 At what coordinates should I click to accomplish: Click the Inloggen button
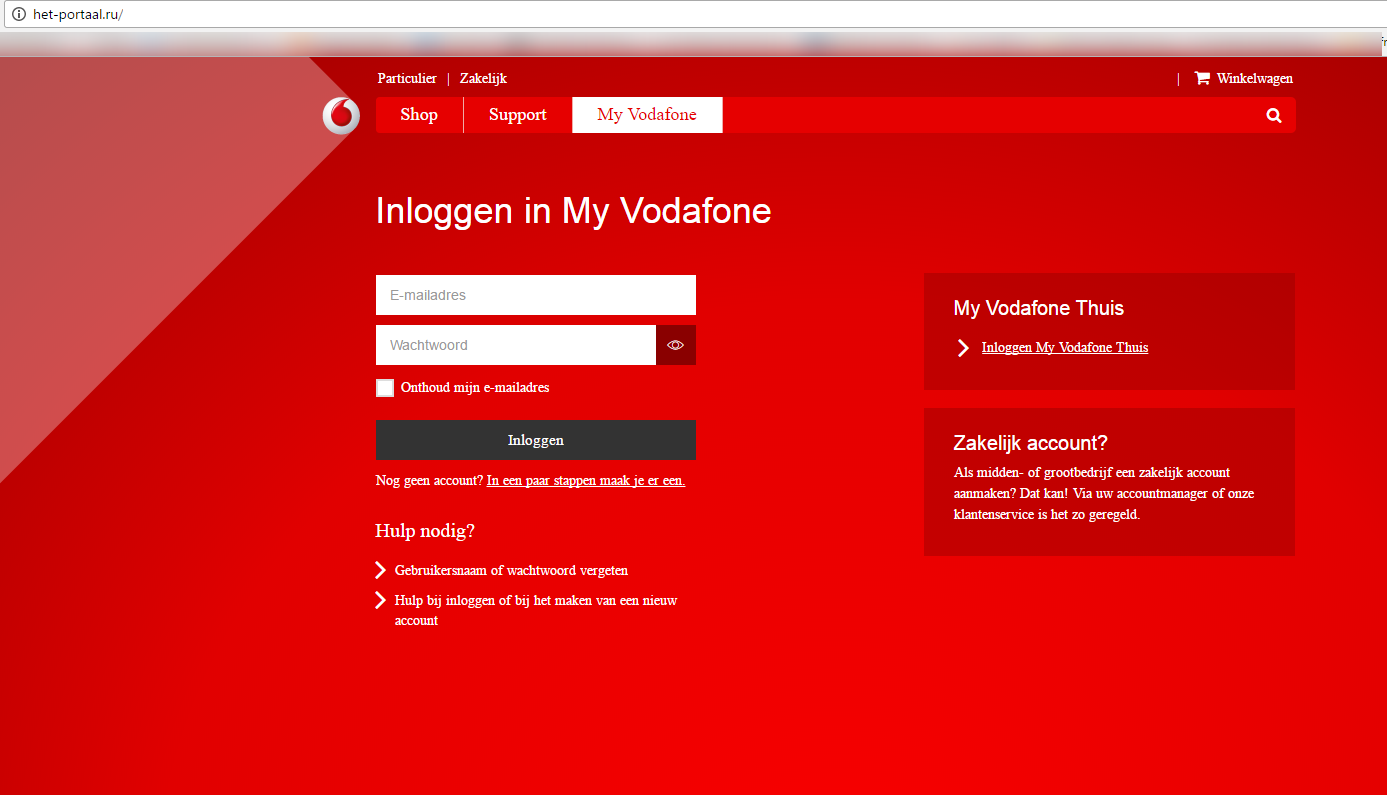coord(536,440)
